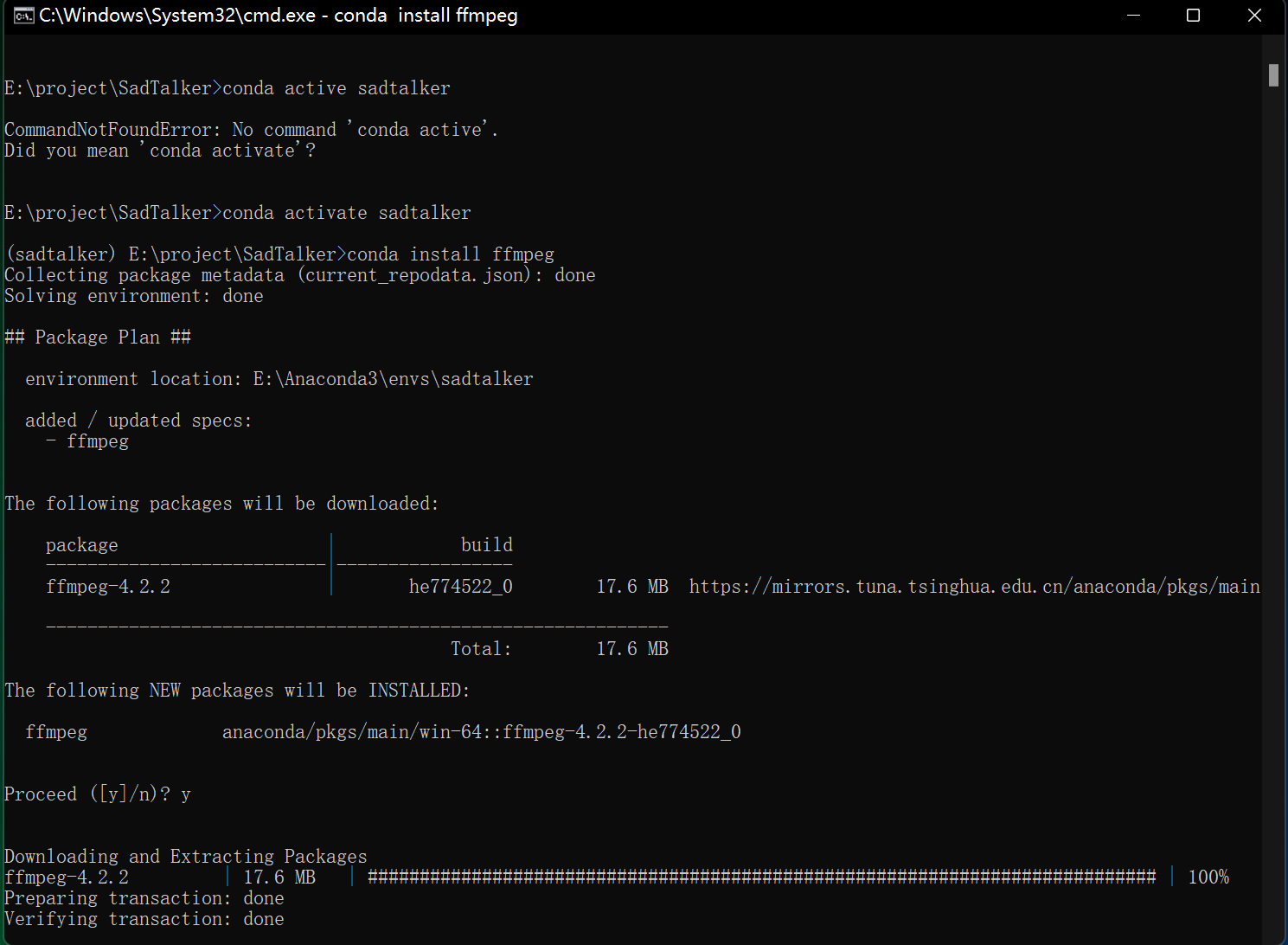This screenshot has width=1288, height=945.
Task: Click the E:\Anaconda3\envs\sadtalker environment path
Action: pos(393,379)
